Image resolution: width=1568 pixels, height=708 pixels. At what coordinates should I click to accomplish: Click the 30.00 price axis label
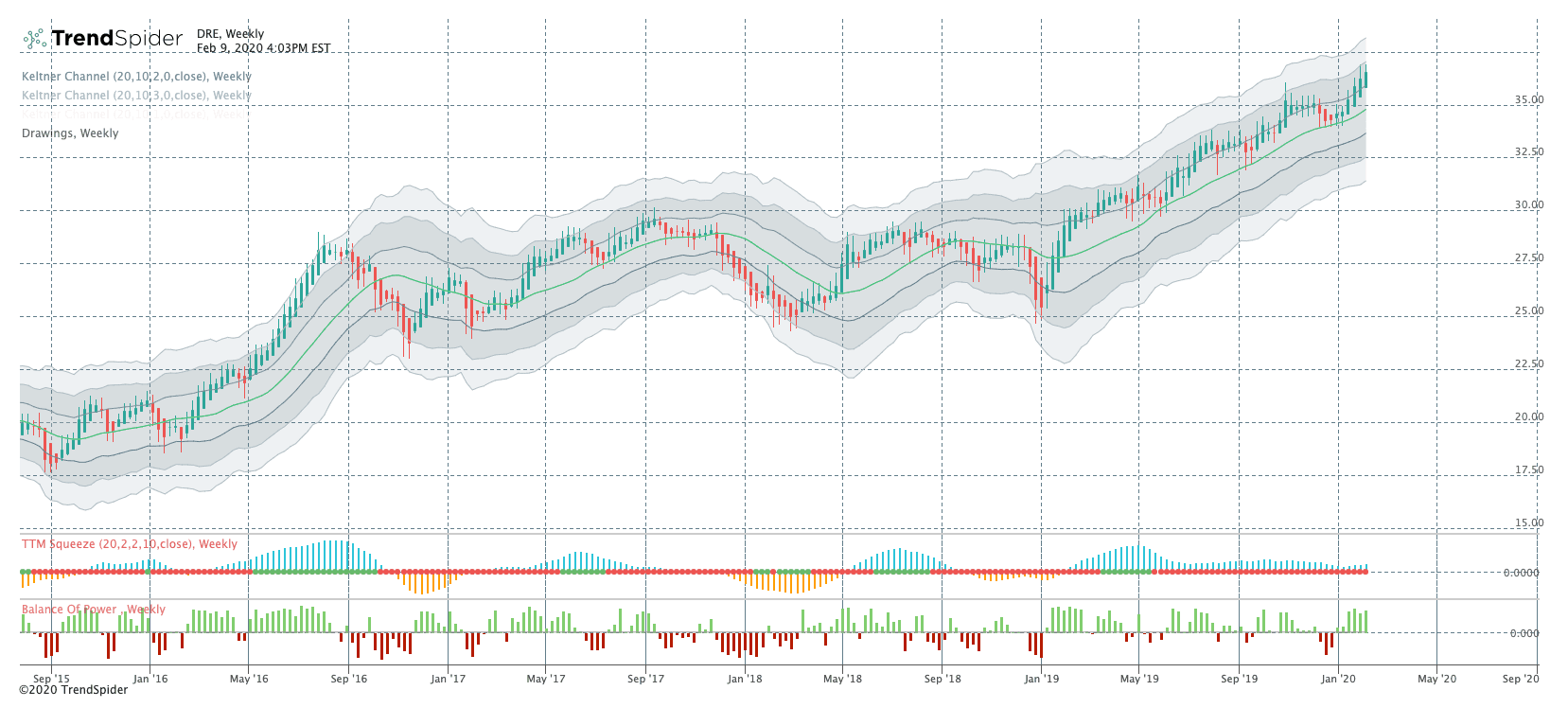point(1529,204)
